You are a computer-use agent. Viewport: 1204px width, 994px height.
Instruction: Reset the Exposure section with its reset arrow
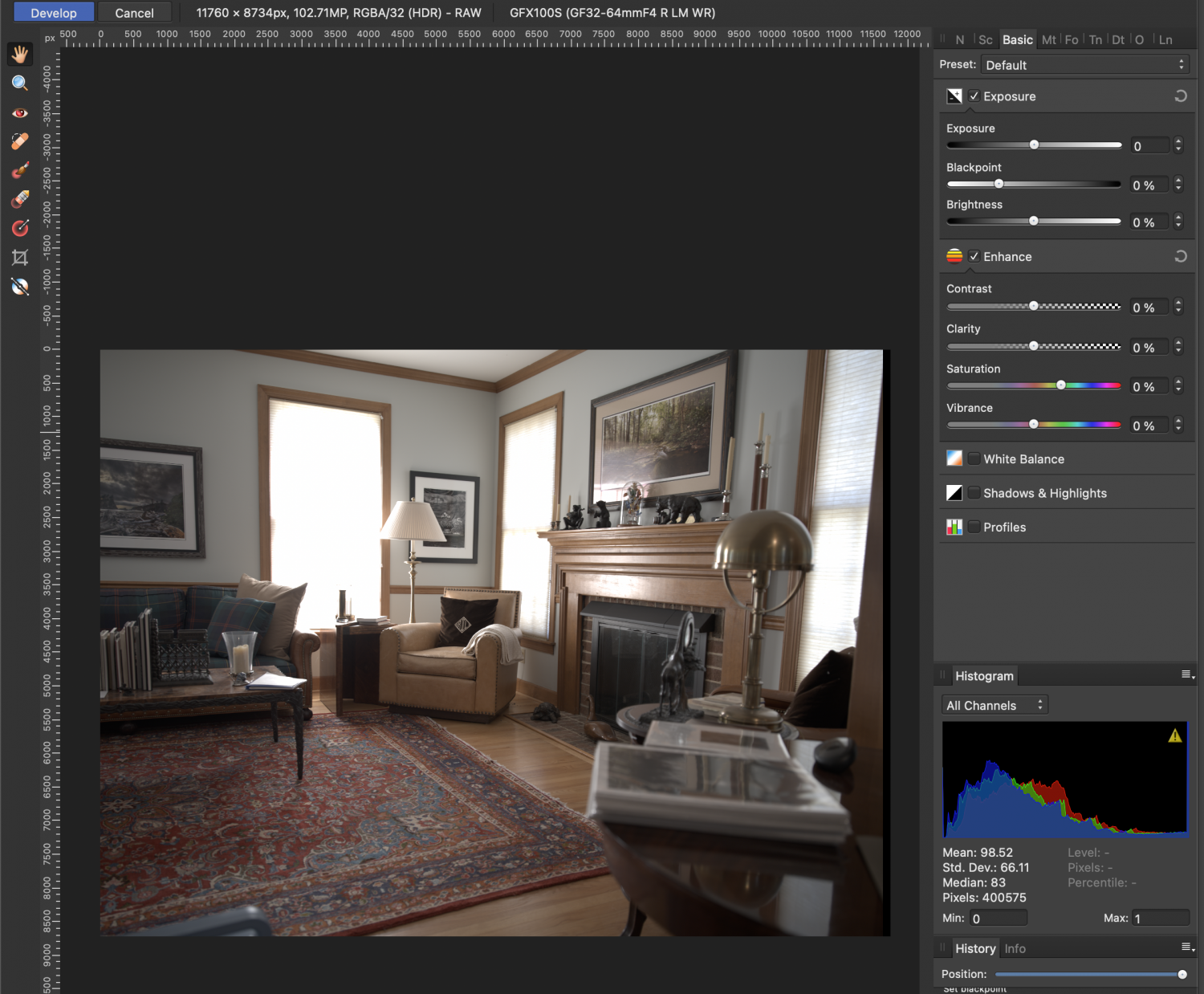click(x=1180, y=96)
